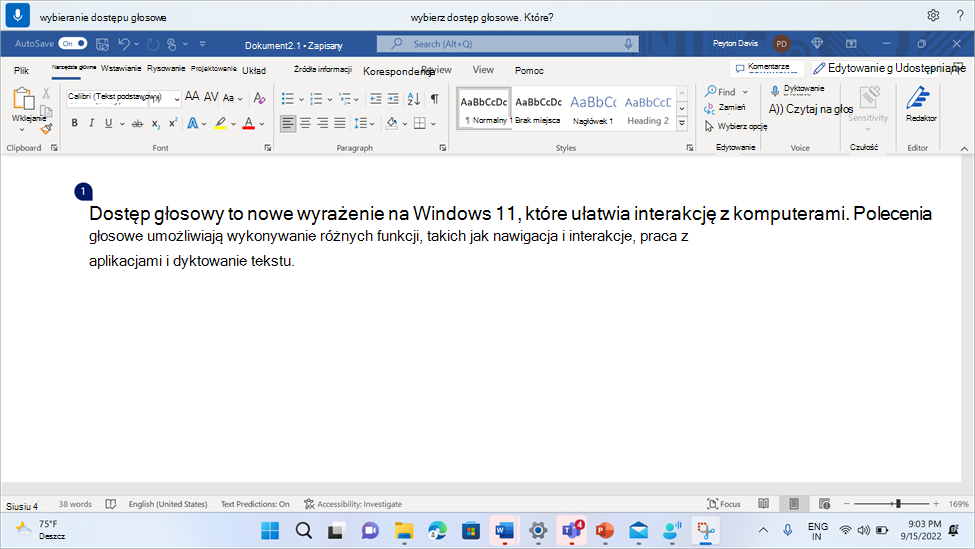The height and width of the screenshot is (549, 975).
Task: Click Clear Formatting icon
Action: [259, 98]
